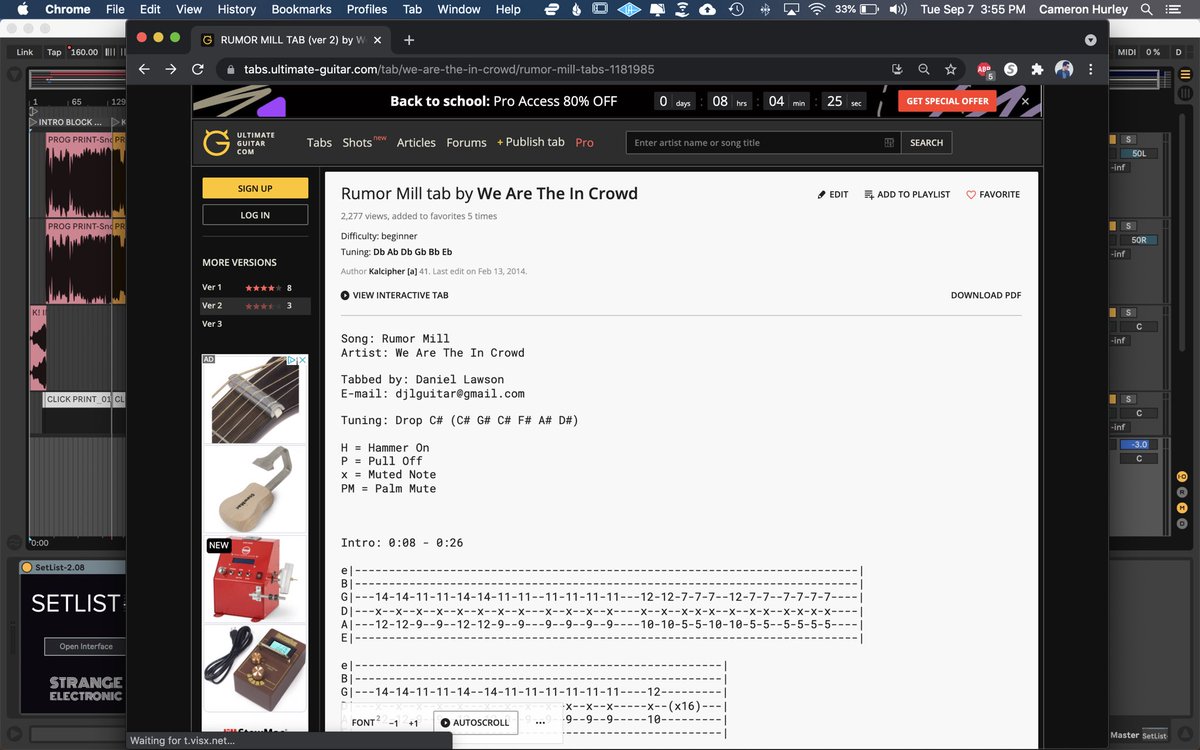
Task: Select the CLICK PRINT_01 clip in Ableton
Action: coord(76,399)
